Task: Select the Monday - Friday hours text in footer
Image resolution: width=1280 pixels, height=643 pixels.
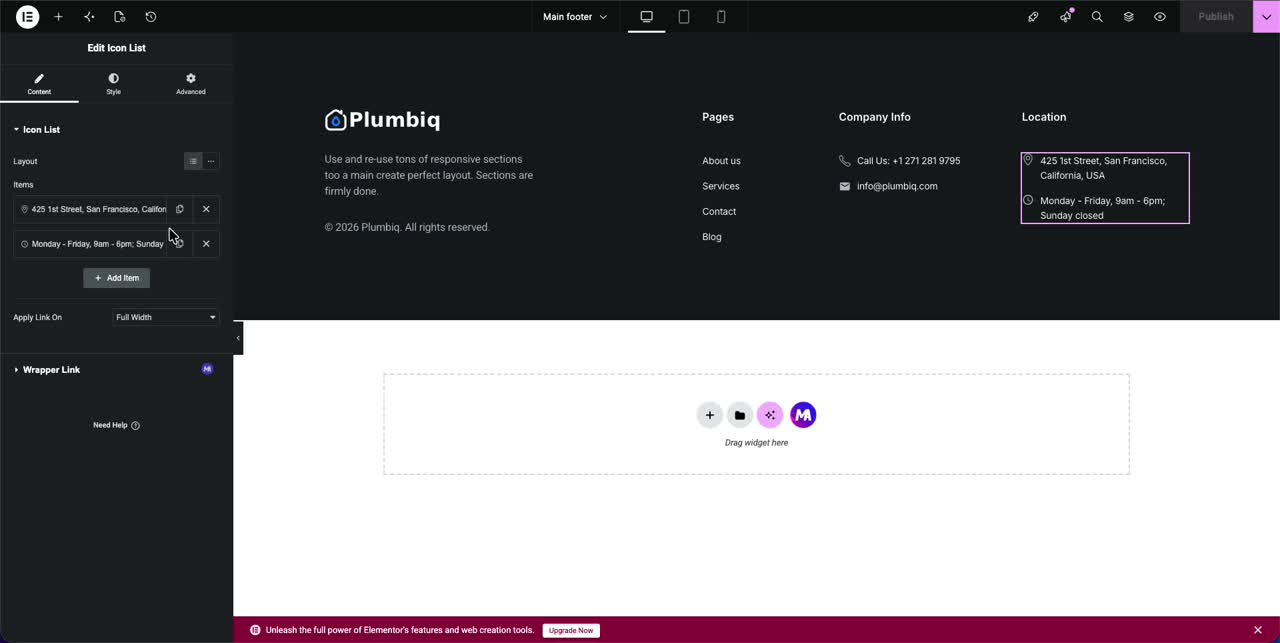Action: pyautogui.click(x=1102, y=208)
